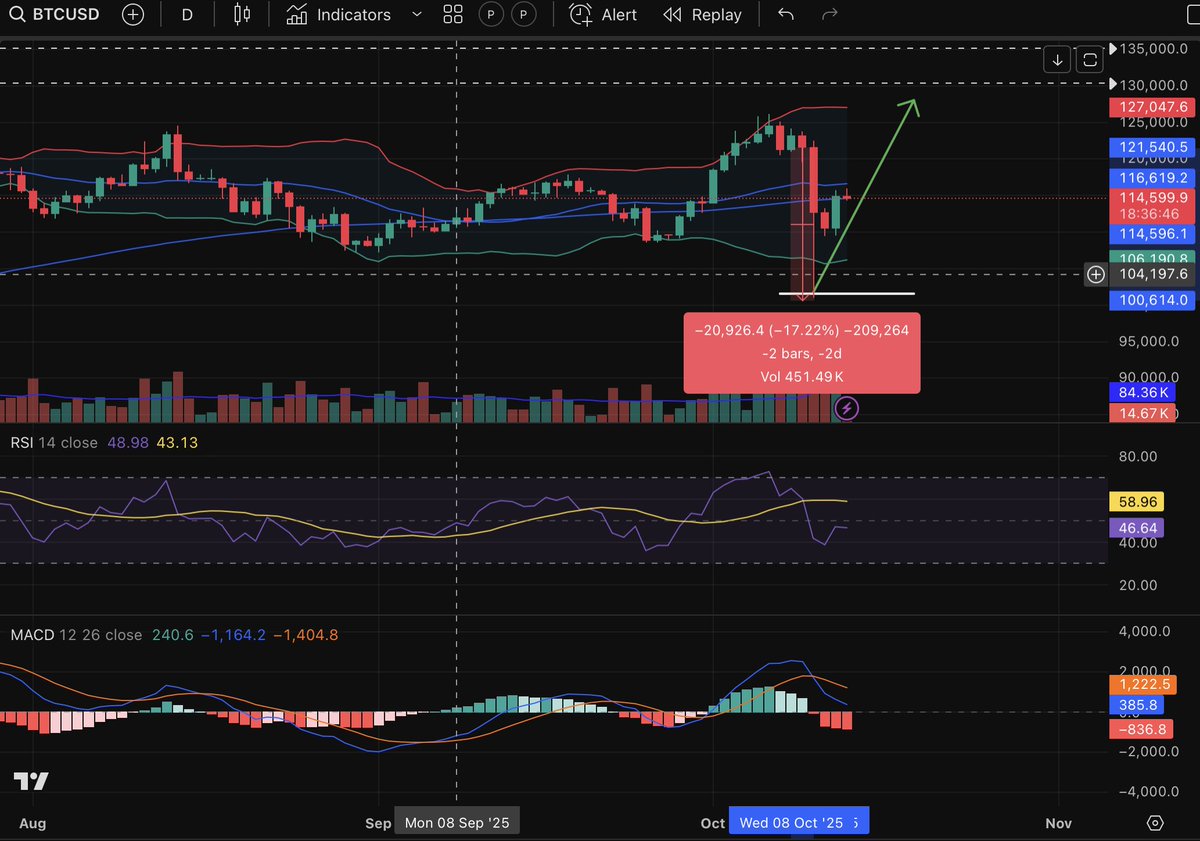
Task: Click the plus button on the price scale
Action: pos(1095,274)
